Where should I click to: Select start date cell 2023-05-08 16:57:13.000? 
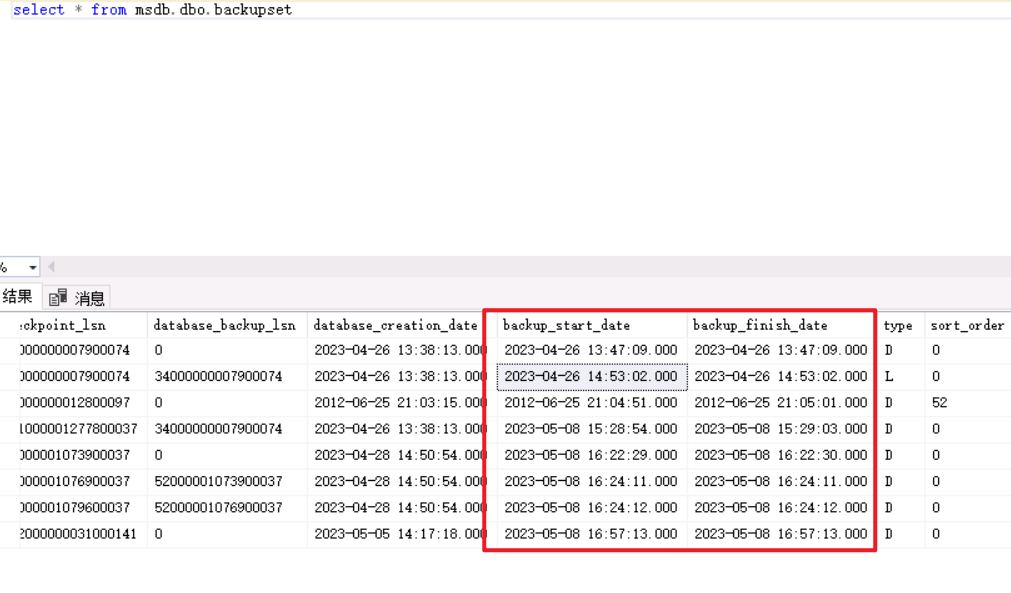click(x=592, y=534)
